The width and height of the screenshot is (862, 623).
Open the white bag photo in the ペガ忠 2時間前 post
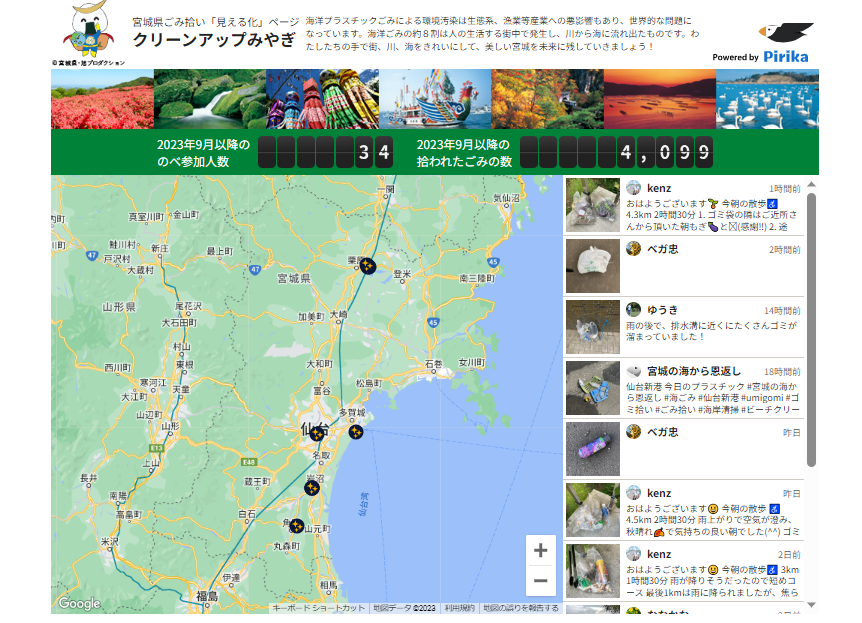593,266
